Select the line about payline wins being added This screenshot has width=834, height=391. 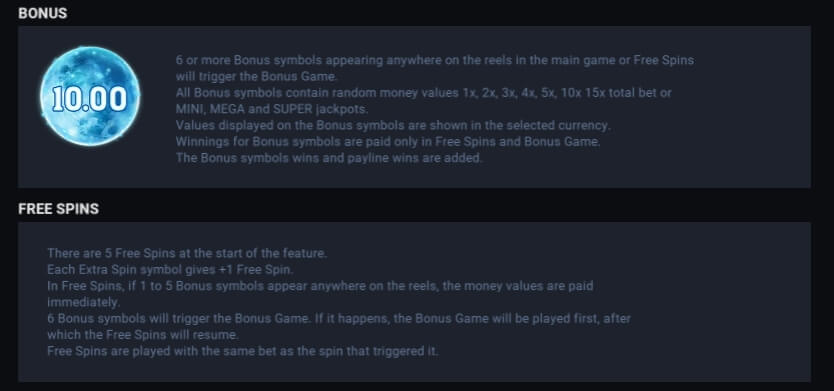tap(329, 158)
